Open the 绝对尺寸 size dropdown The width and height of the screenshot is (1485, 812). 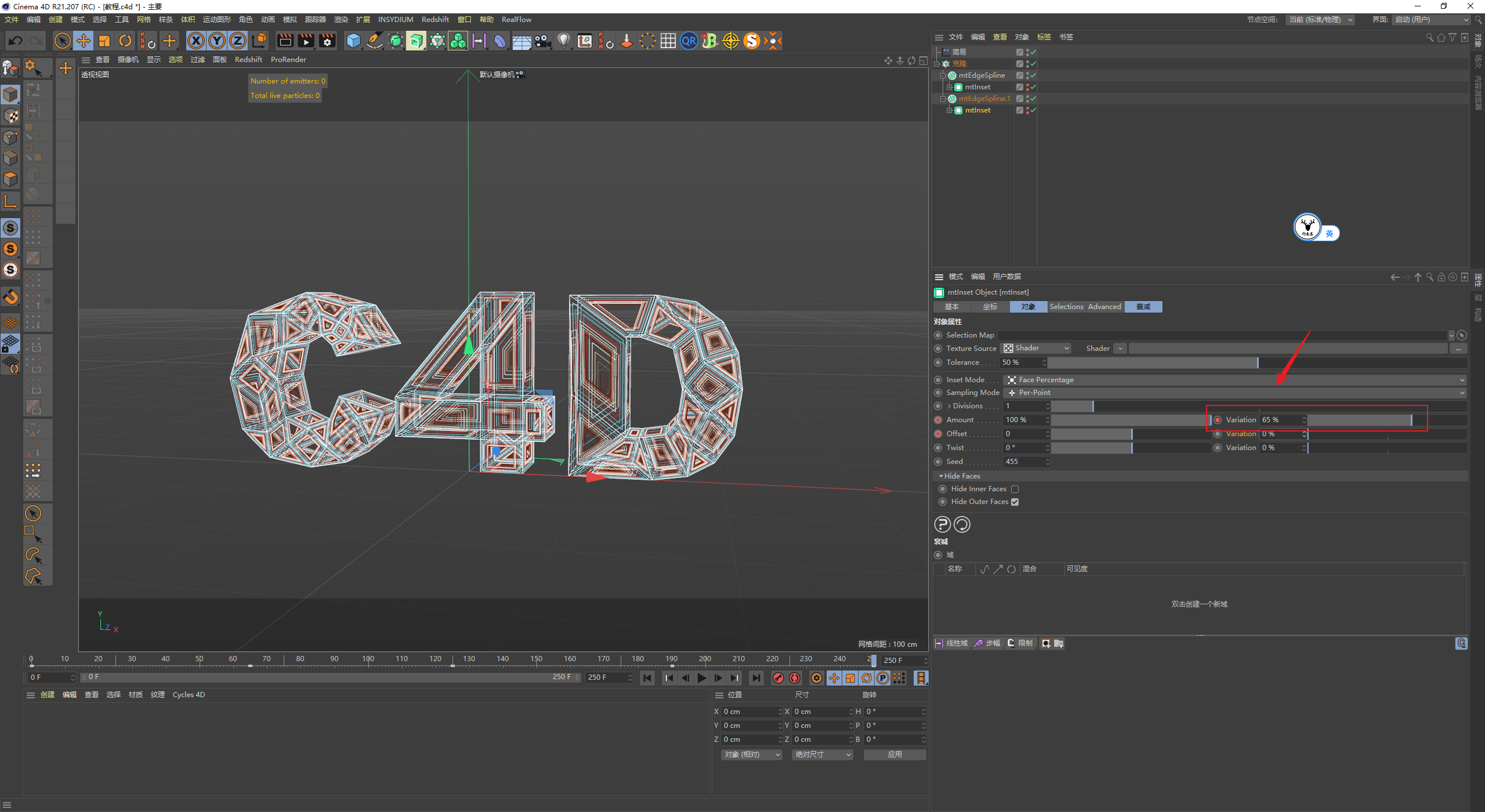point(822,755)
